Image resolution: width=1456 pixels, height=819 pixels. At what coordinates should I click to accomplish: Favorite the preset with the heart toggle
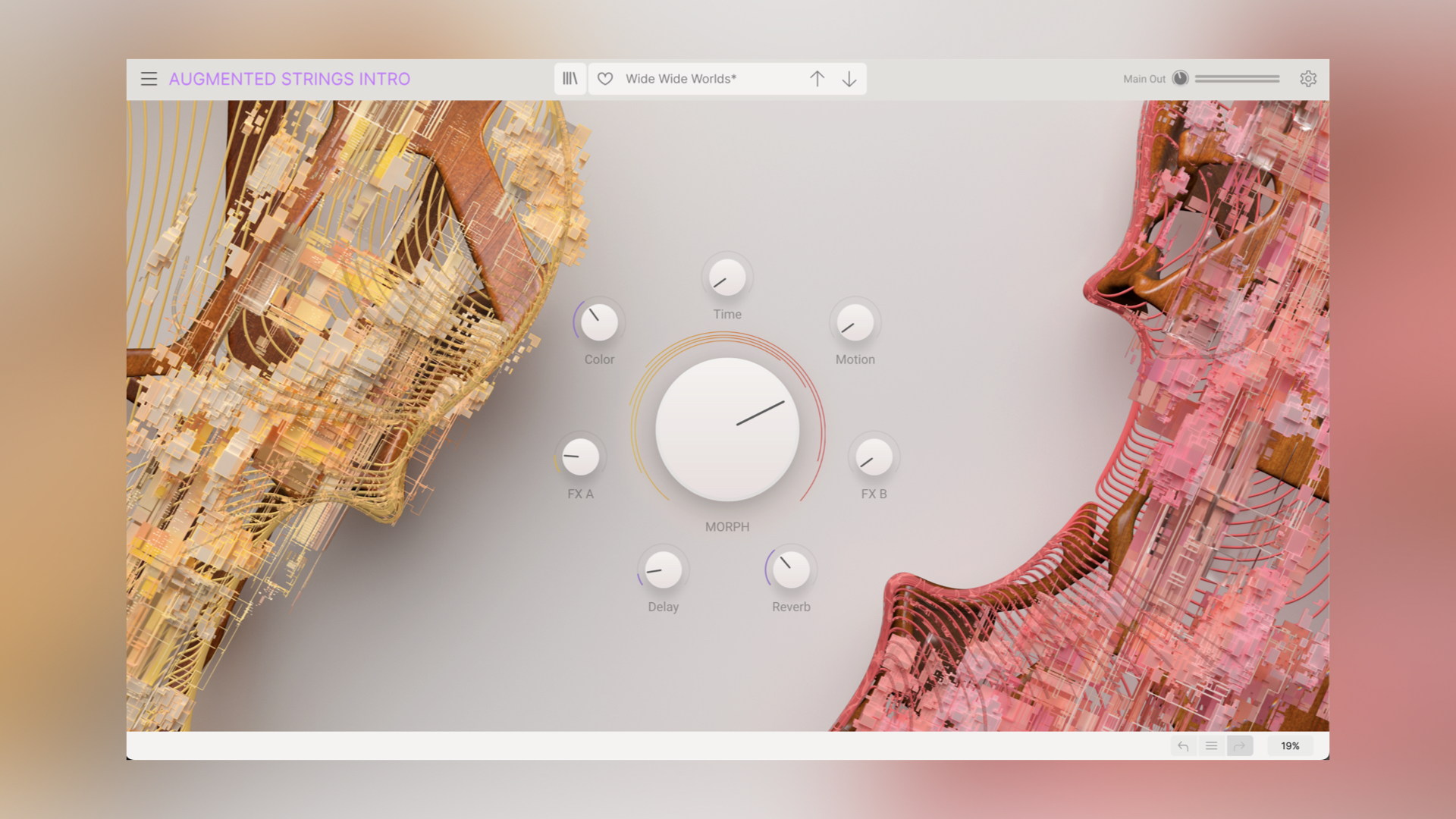604,78
